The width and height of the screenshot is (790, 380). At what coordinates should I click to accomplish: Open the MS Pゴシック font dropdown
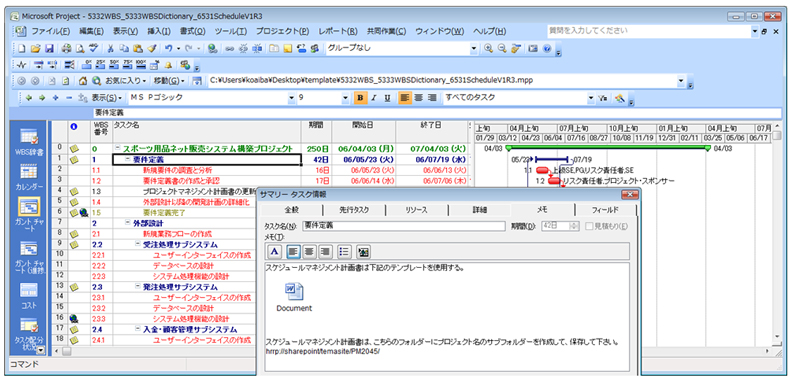click(291, 98)
